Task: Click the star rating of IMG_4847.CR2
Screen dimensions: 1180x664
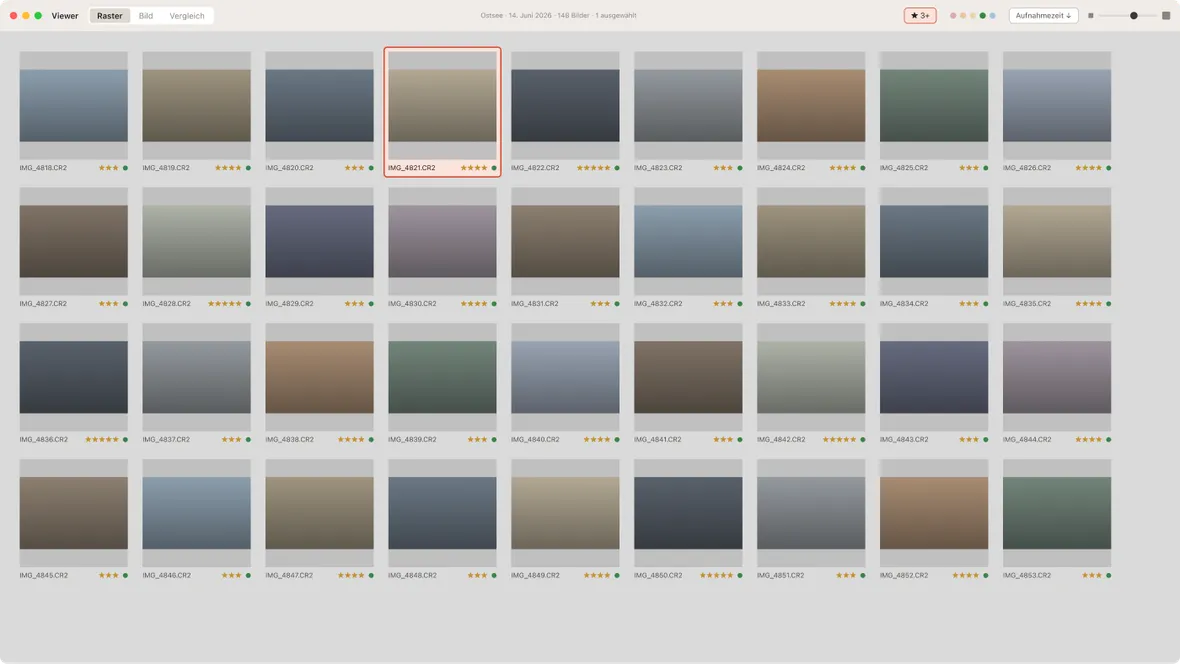Action: [x=351, y=575]
